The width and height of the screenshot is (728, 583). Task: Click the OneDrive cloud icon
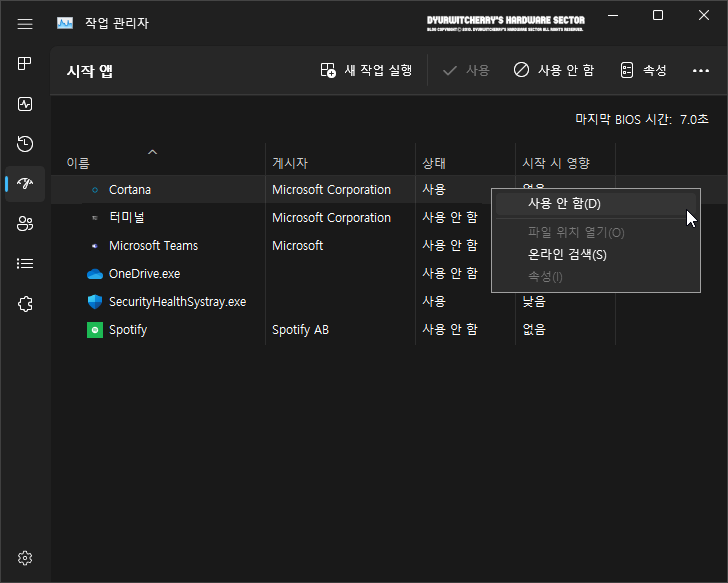[x=95, y=274]
